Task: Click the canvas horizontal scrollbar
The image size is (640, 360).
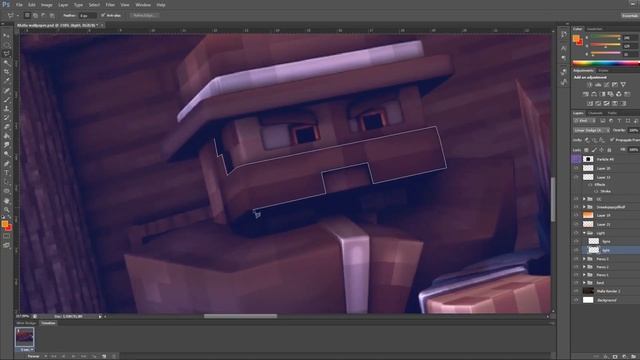Action: 240,316
